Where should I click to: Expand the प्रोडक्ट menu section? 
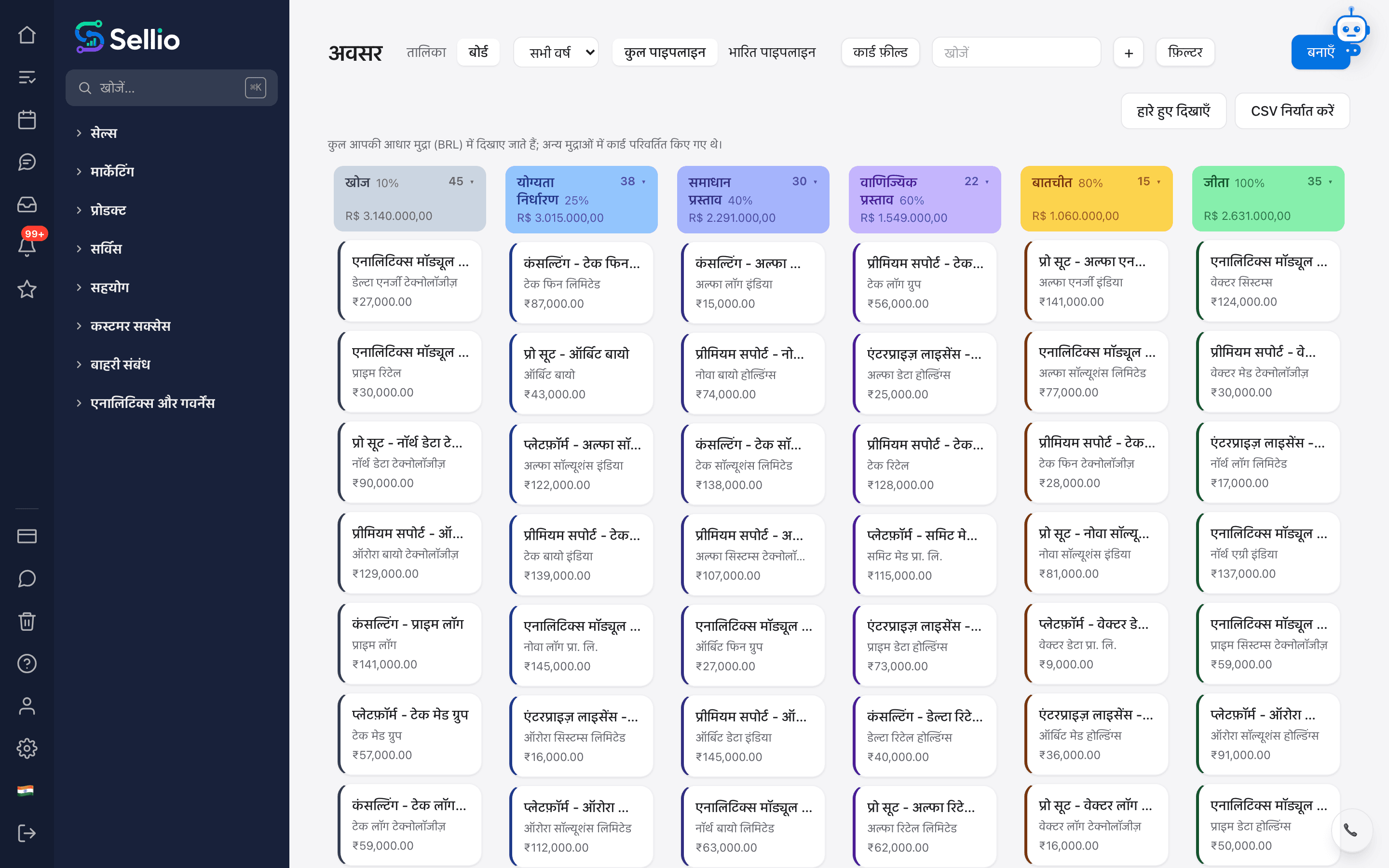[x=108, y=210]
